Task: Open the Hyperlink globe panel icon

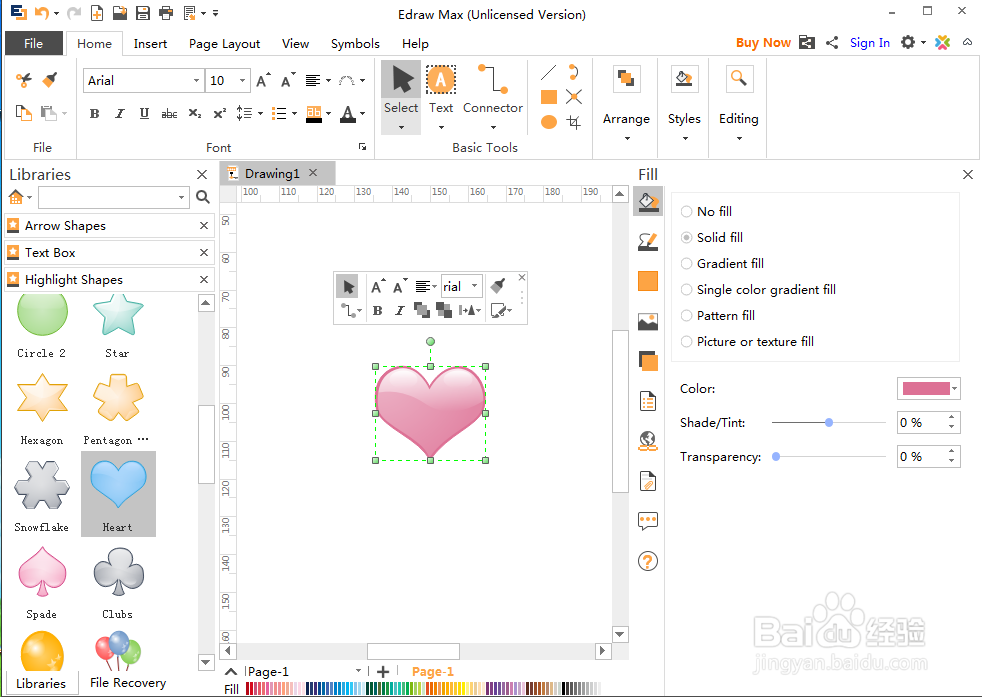Action: (648, 441)
